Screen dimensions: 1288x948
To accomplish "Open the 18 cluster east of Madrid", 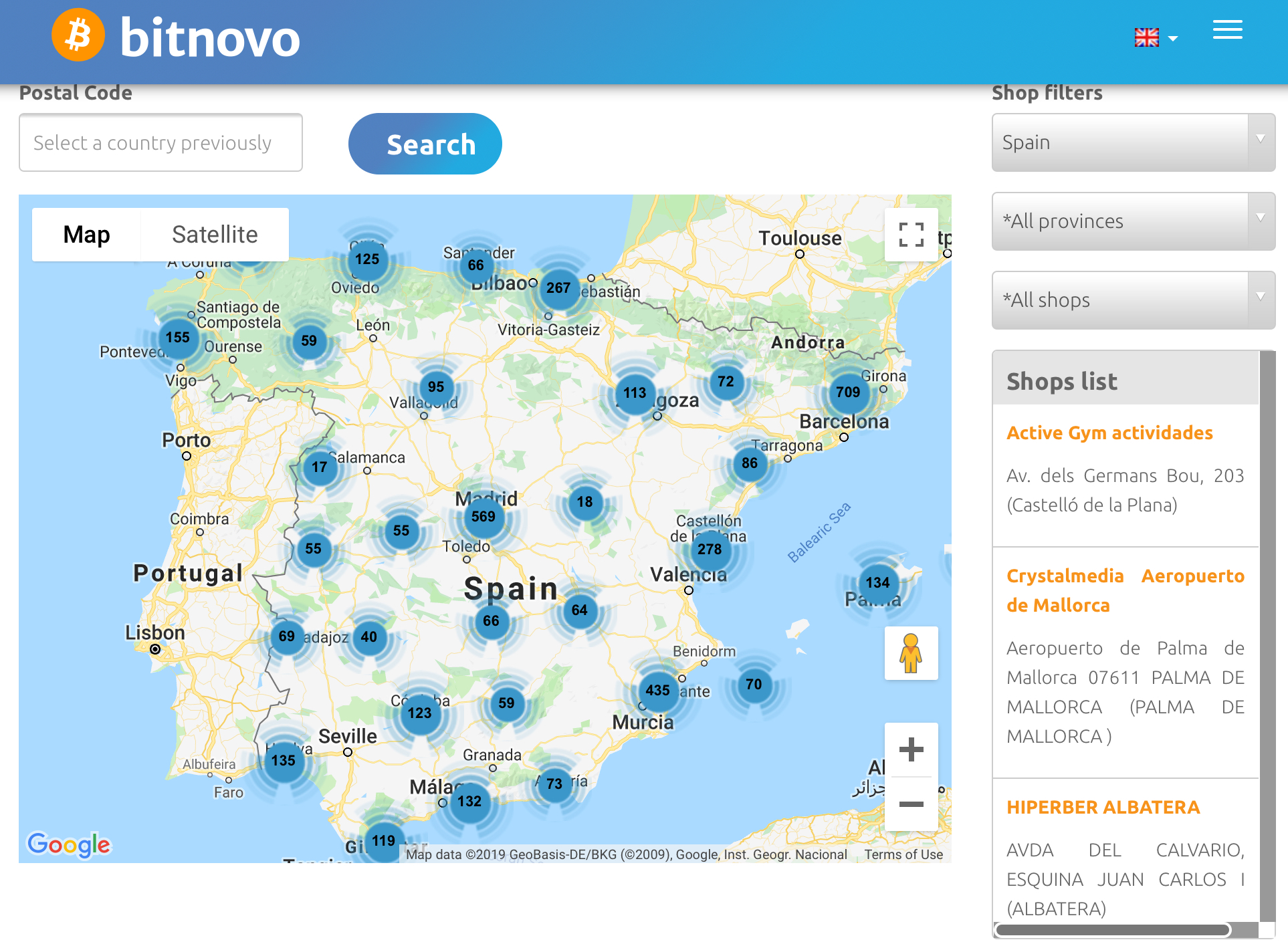I will point(585,502).
